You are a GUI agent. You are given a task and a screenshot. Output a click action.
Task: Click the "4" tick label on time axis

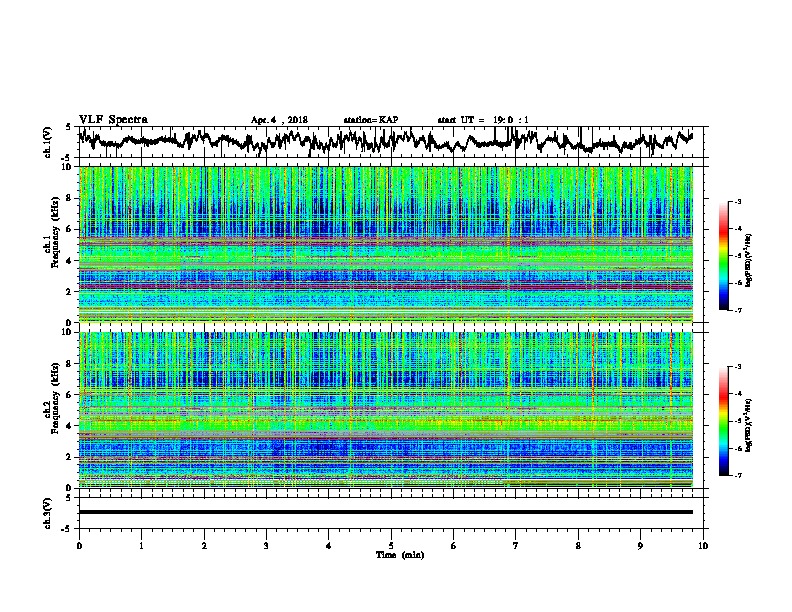tap(329, 546)
